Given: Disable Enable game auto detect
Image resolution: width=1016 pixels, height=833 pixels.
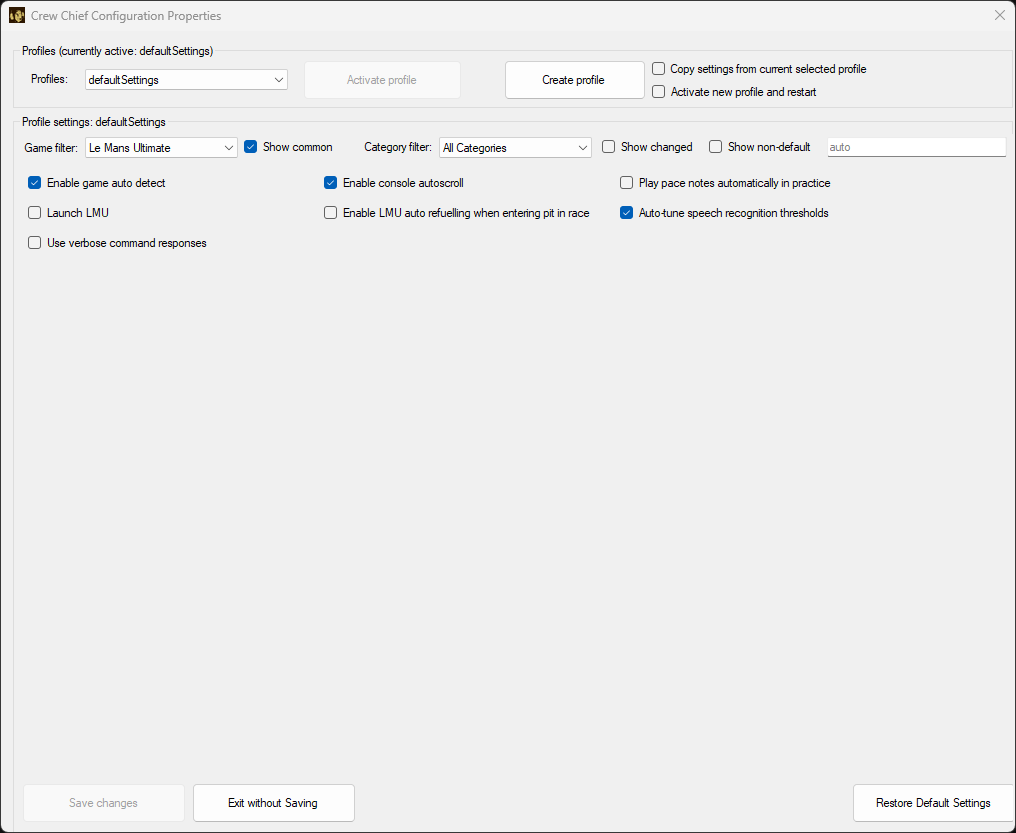Looking at the screenshot, I should 34,182.
